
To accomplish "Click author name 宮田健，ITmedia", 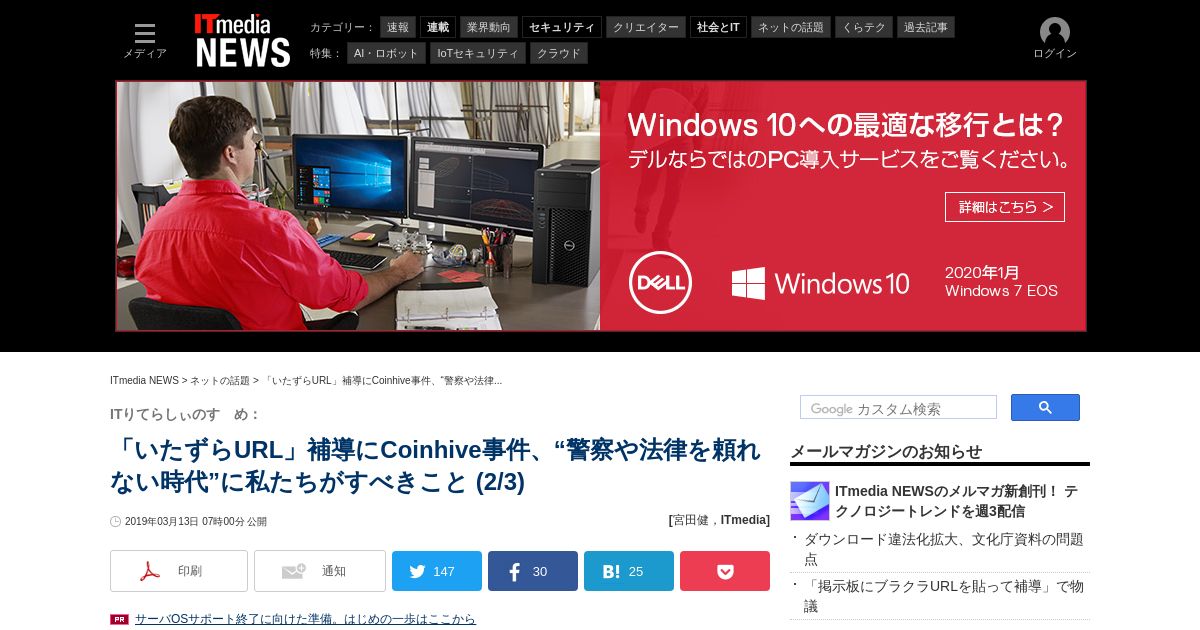I will [x=719, y=520].
